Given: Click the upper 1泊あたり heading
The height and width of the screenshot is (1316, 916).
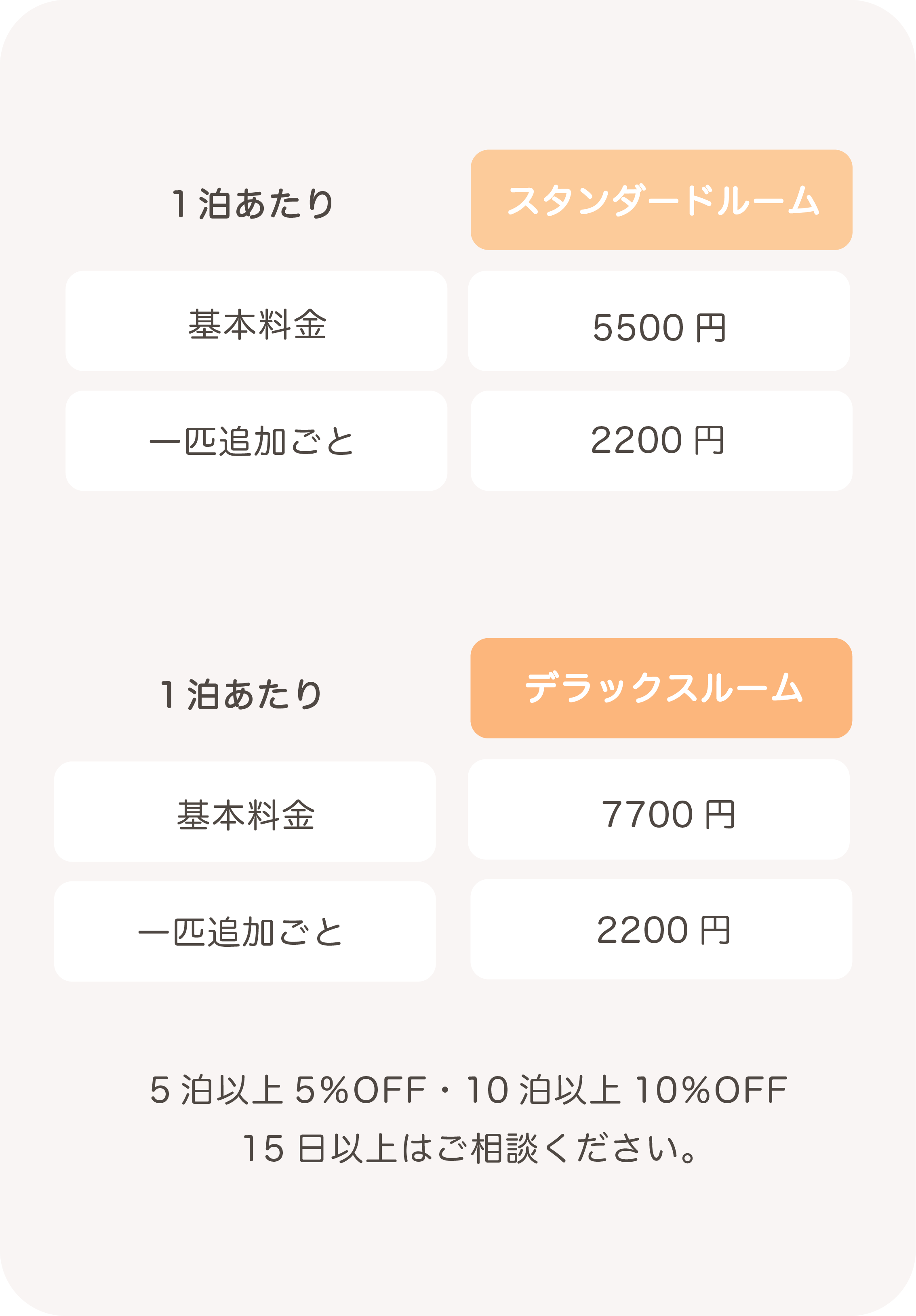Looking at the screenshot, I should 252,204.
